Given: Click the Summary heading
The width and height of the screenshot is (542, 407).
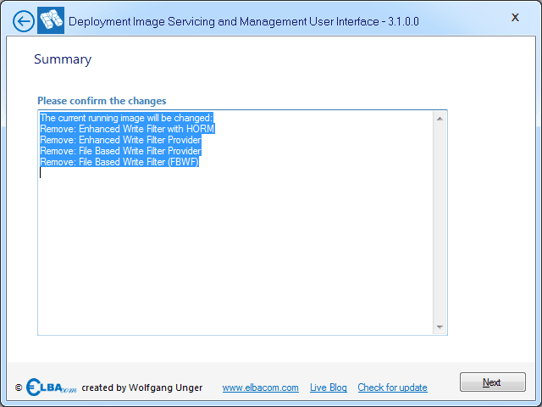Looking at the screenshot, I should pos(63,59).
